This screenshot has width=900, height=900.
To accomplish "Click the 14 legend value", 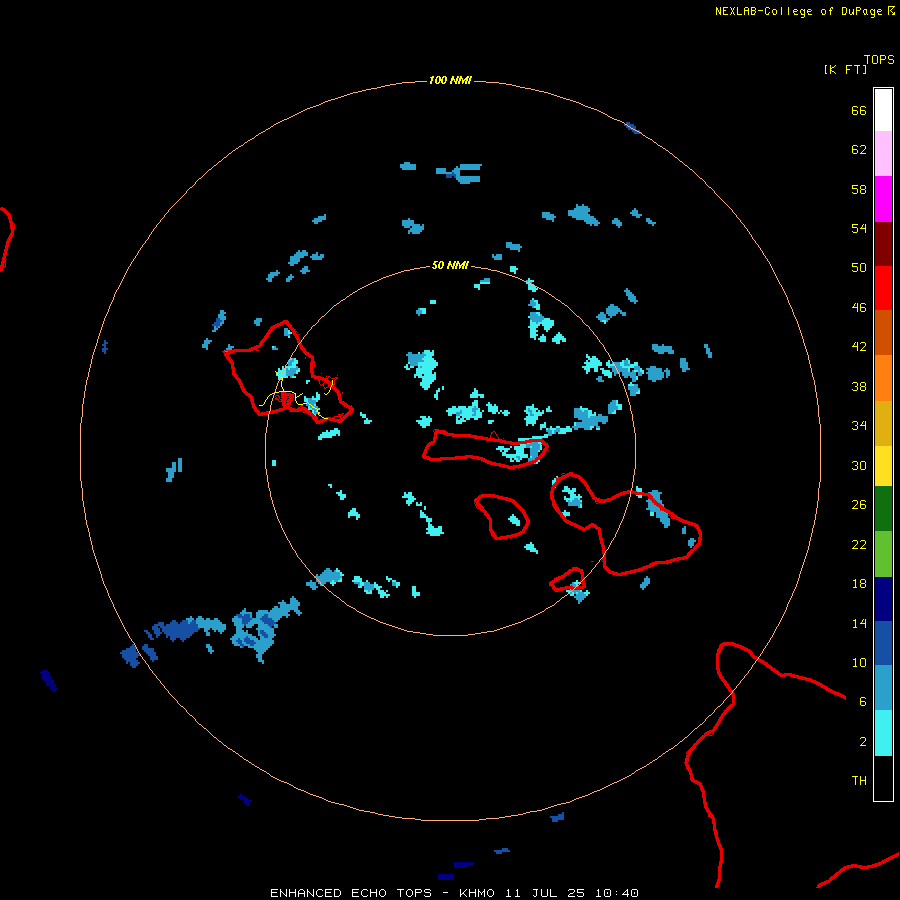I will (859, 623).
